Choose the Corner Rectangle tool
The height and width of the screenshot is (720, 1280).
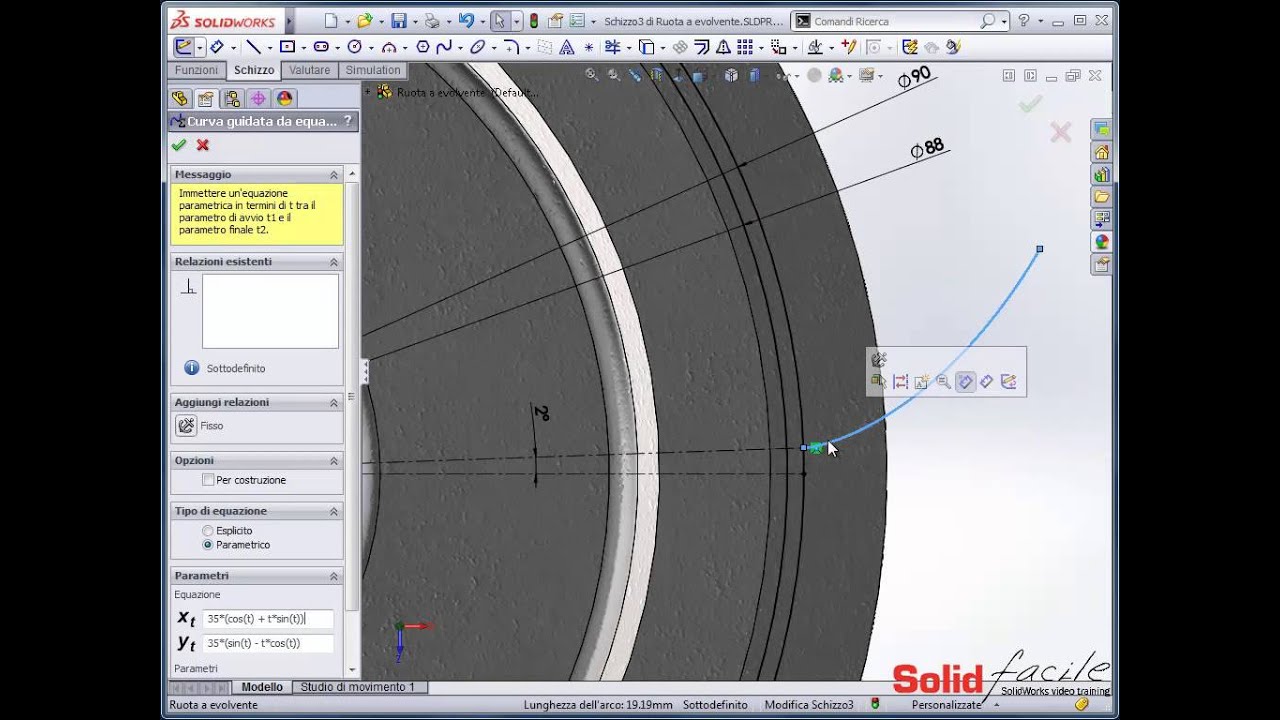coord(287,47)
